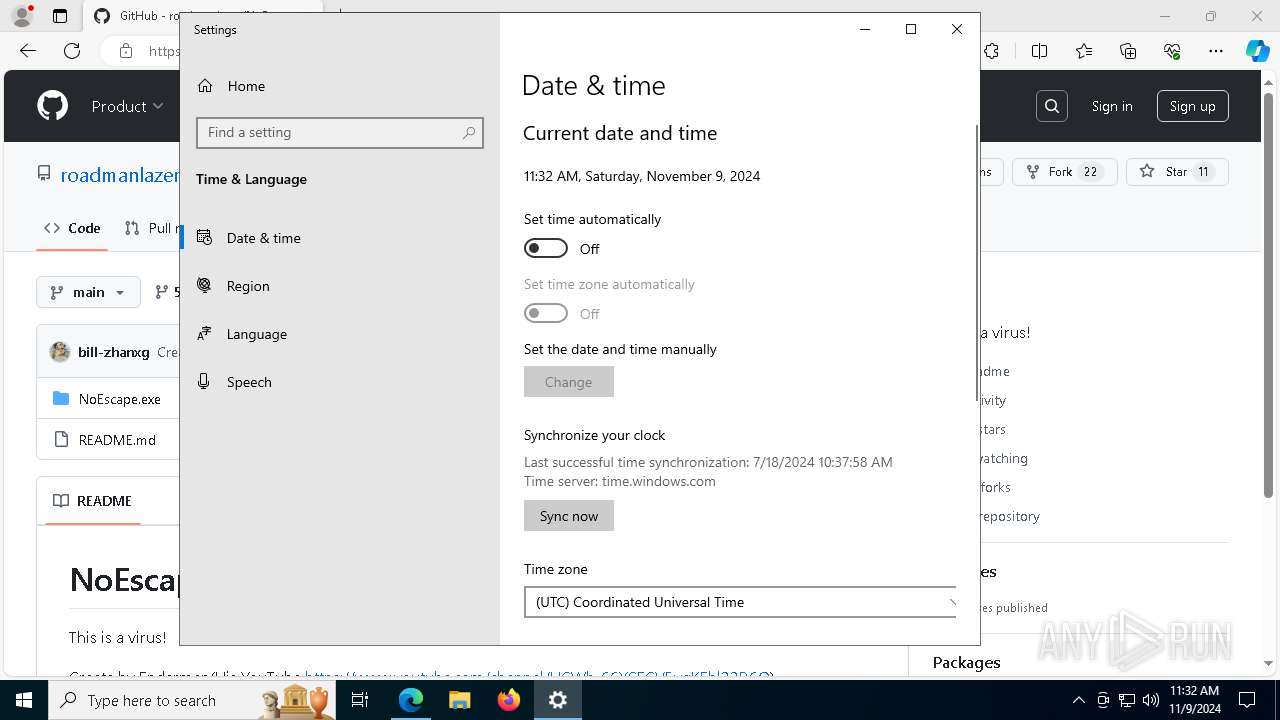Click the Fork button on GitHub repo
1280x720 pixels.
(1064, 172)
